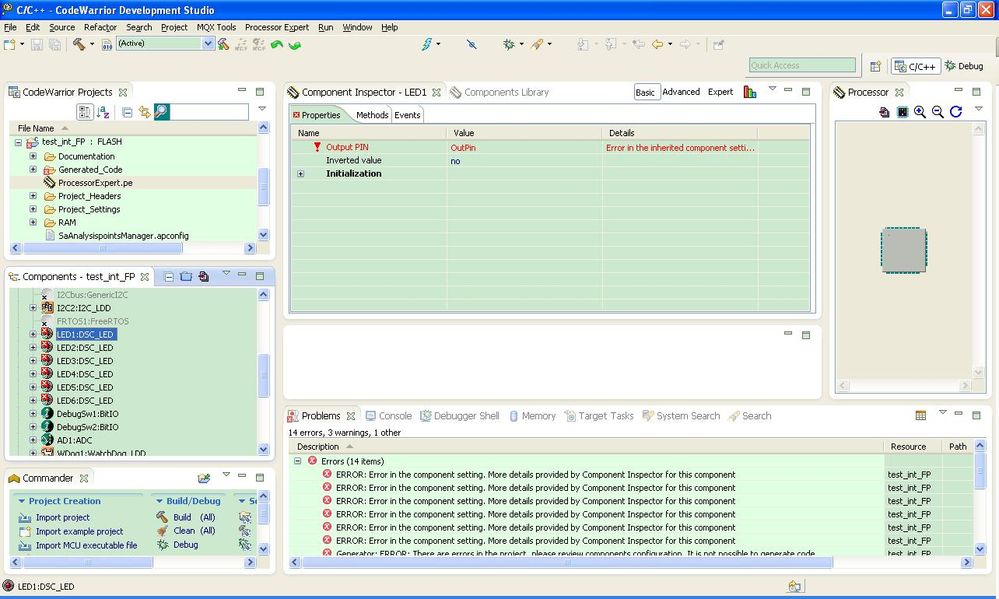The height and width of the screenshot is (599, 999).
Task: Switch to the Methods tab
Action: 372,115
